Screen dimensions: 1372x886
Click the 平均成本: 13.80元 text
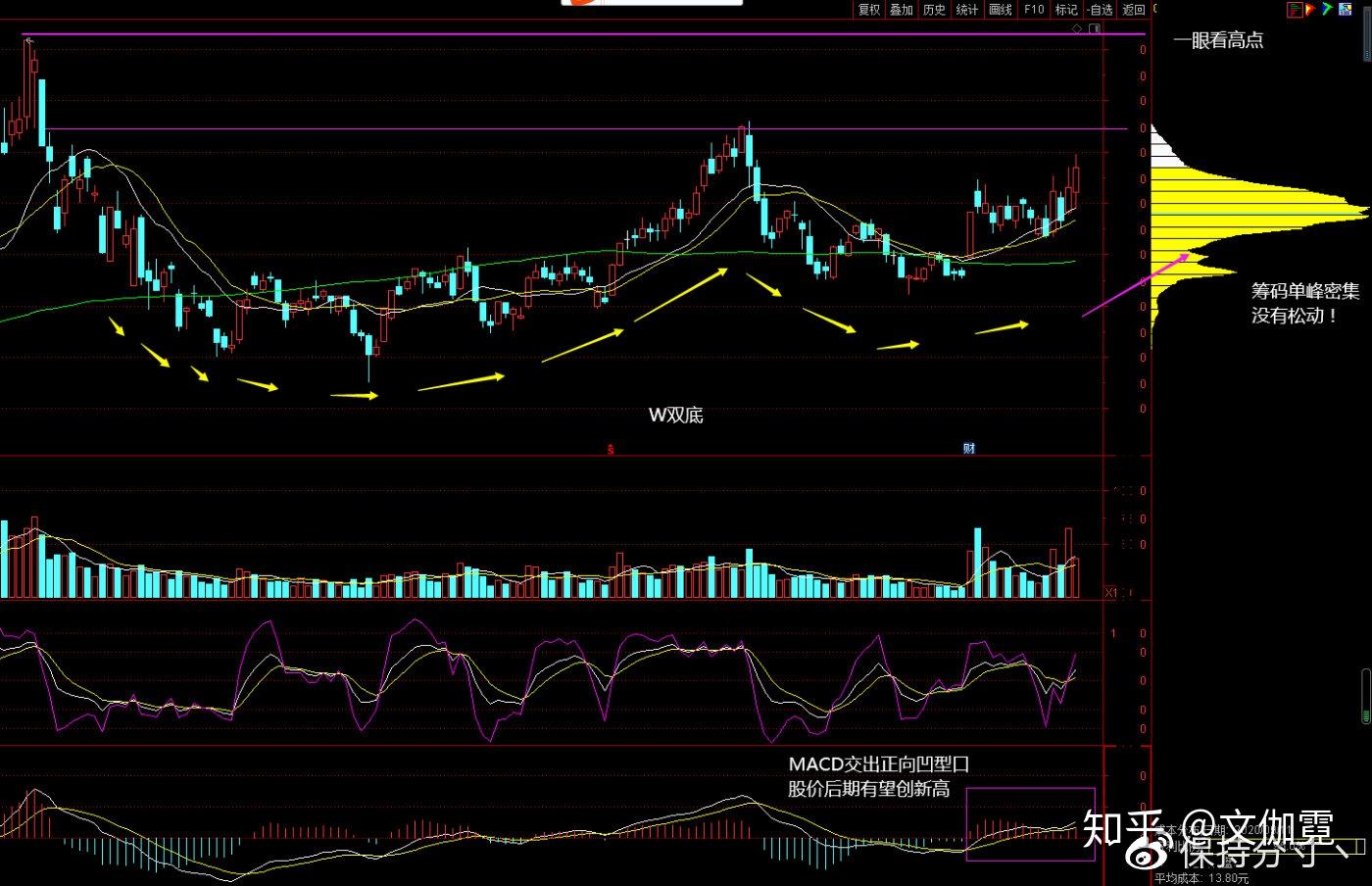[1201, 879]
